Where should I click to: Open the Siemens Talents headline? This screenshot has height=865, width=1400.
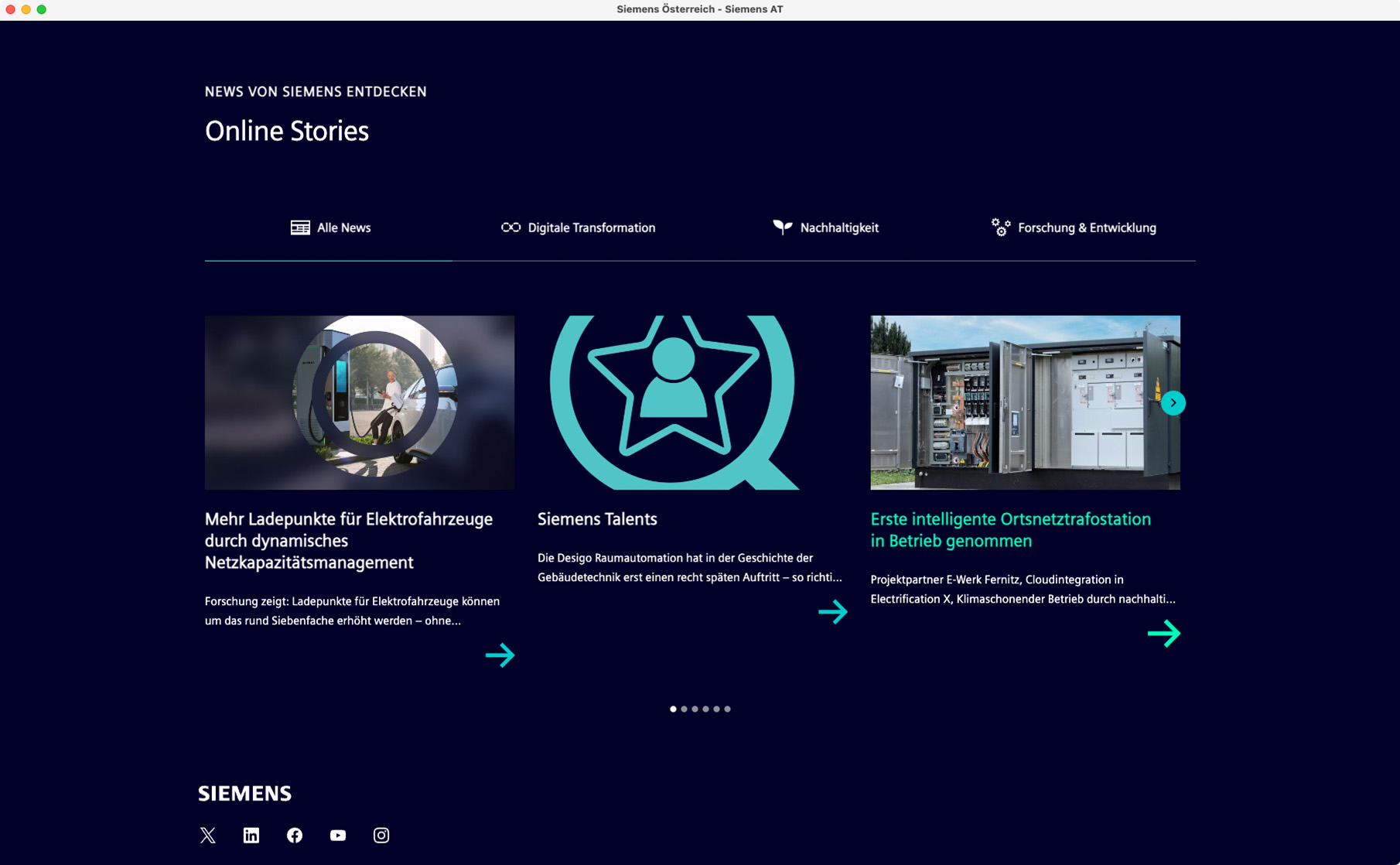[x=597, y=519]
